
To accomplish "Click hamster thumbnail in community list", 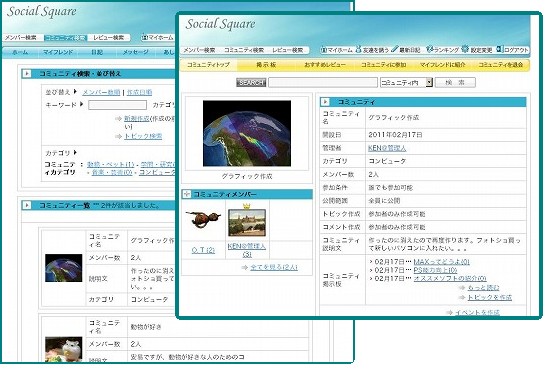I will pos(64,349).
